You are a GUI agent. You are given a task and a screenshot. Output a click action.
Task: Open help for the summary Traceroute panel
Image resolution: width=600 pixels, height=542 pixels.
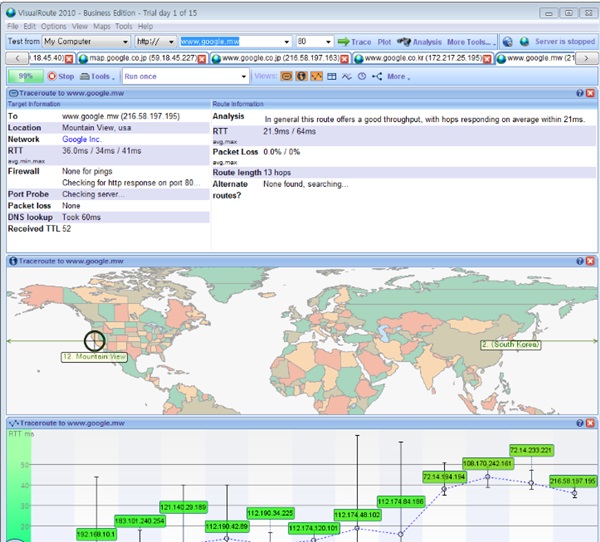(x=580, y=93)
